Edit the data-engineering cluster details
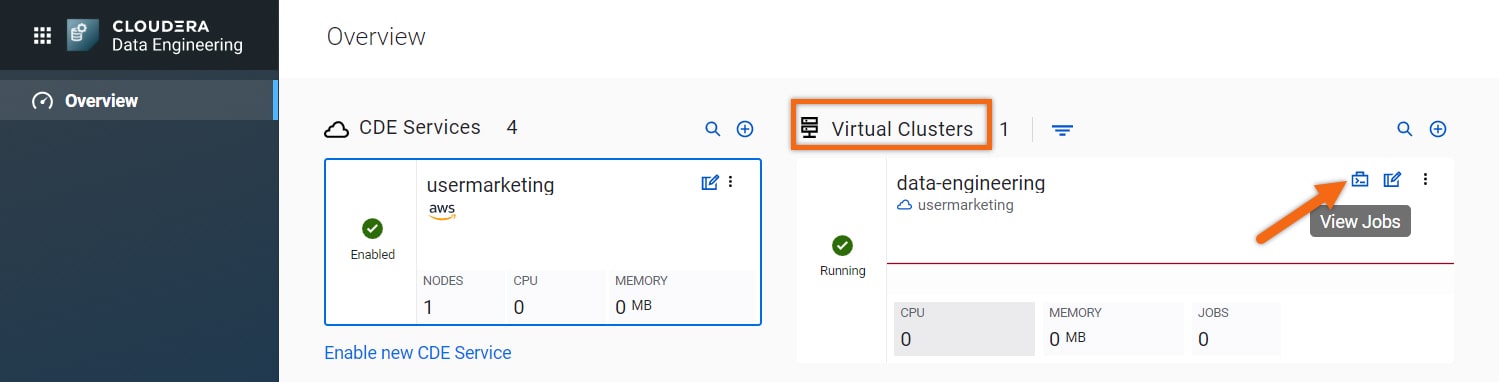The height and width of the screenshot is (382, 1499). tap(1392, 180)
